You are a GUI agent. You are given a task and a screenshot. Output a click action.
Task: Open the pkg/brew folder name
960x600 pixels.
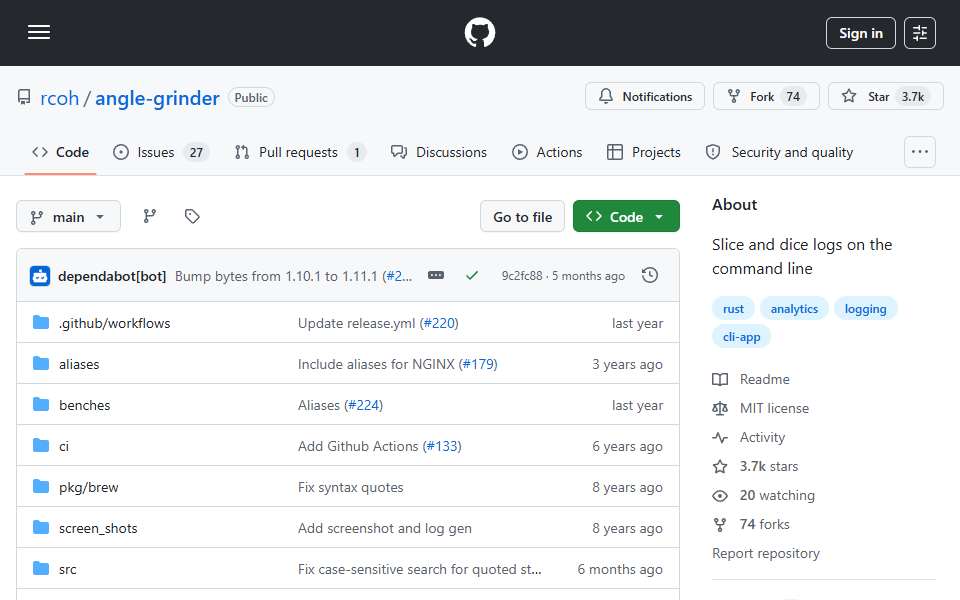tap(89, 487)
